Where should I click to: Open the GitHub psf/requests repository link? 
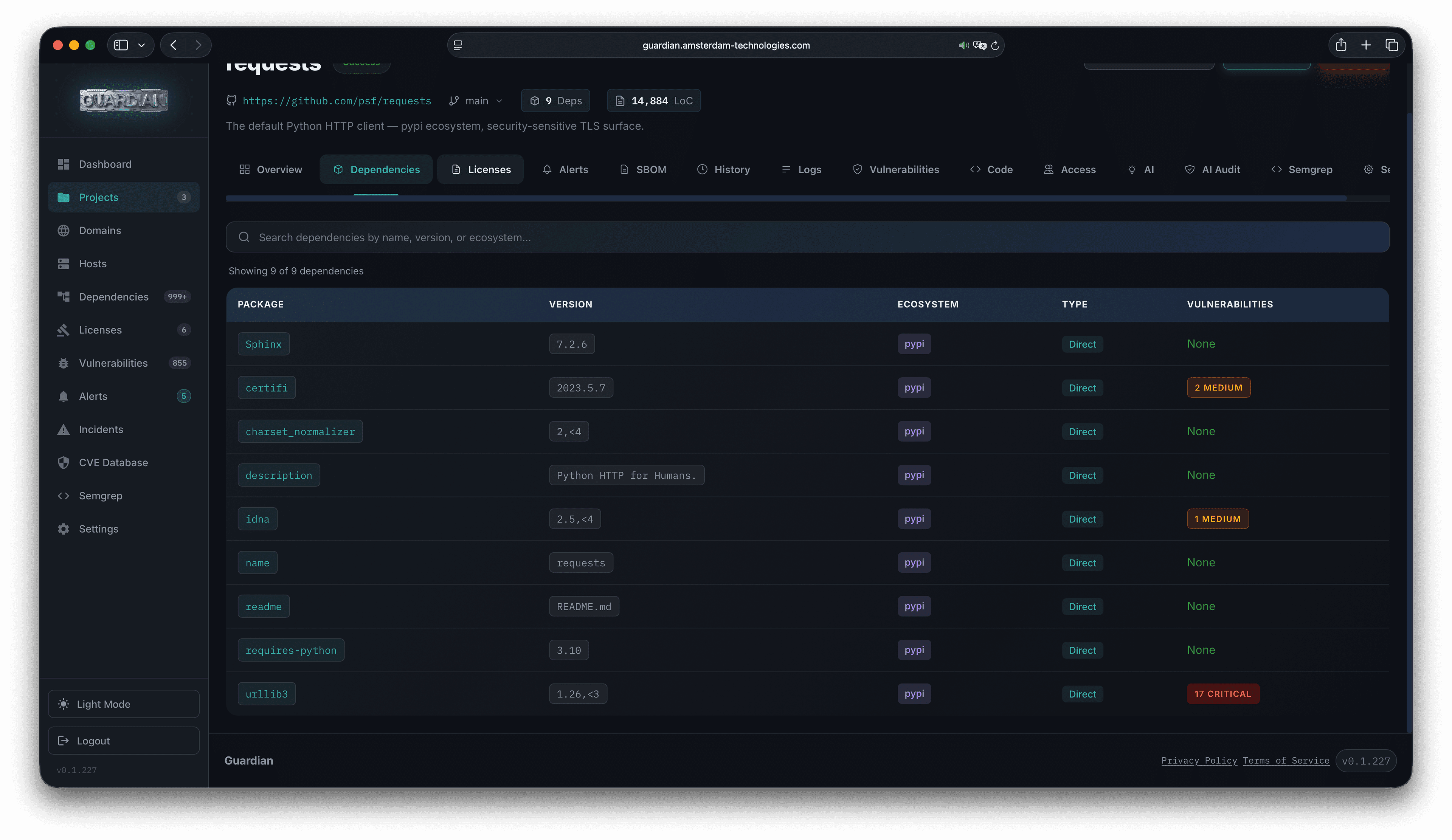(337, 100)
